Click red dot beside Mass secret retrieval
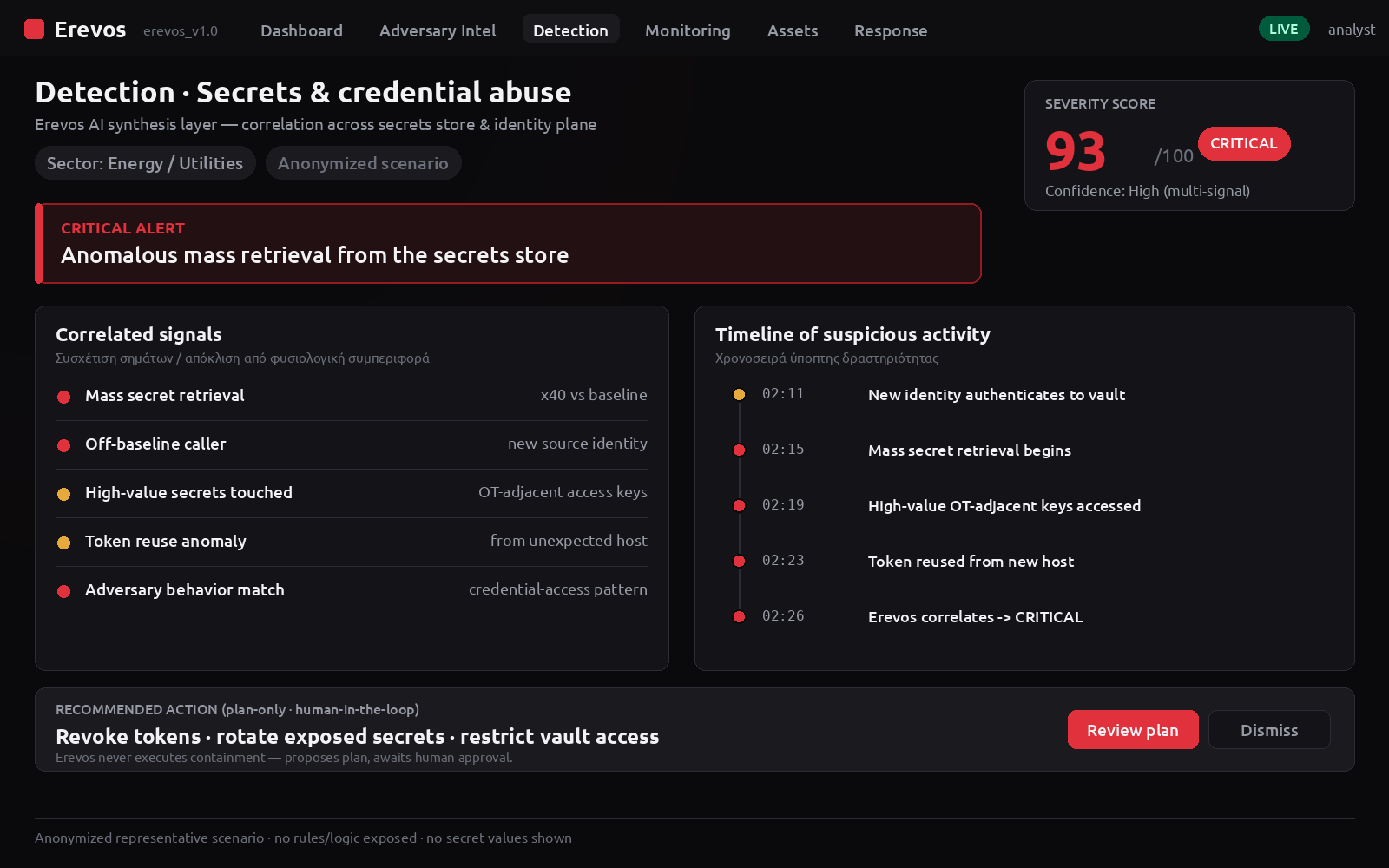 click(63, 397)
